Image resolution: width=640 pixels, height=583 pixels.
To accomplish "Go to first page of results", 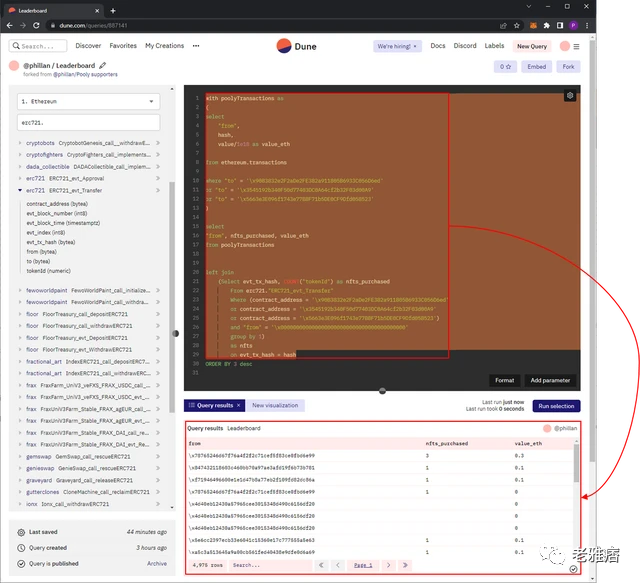I will click(x=321, y=565).
